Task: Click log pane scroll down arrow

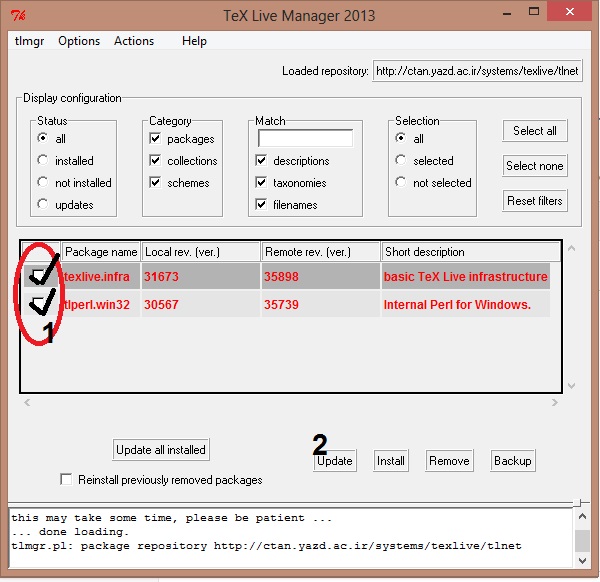Action: 582,561
